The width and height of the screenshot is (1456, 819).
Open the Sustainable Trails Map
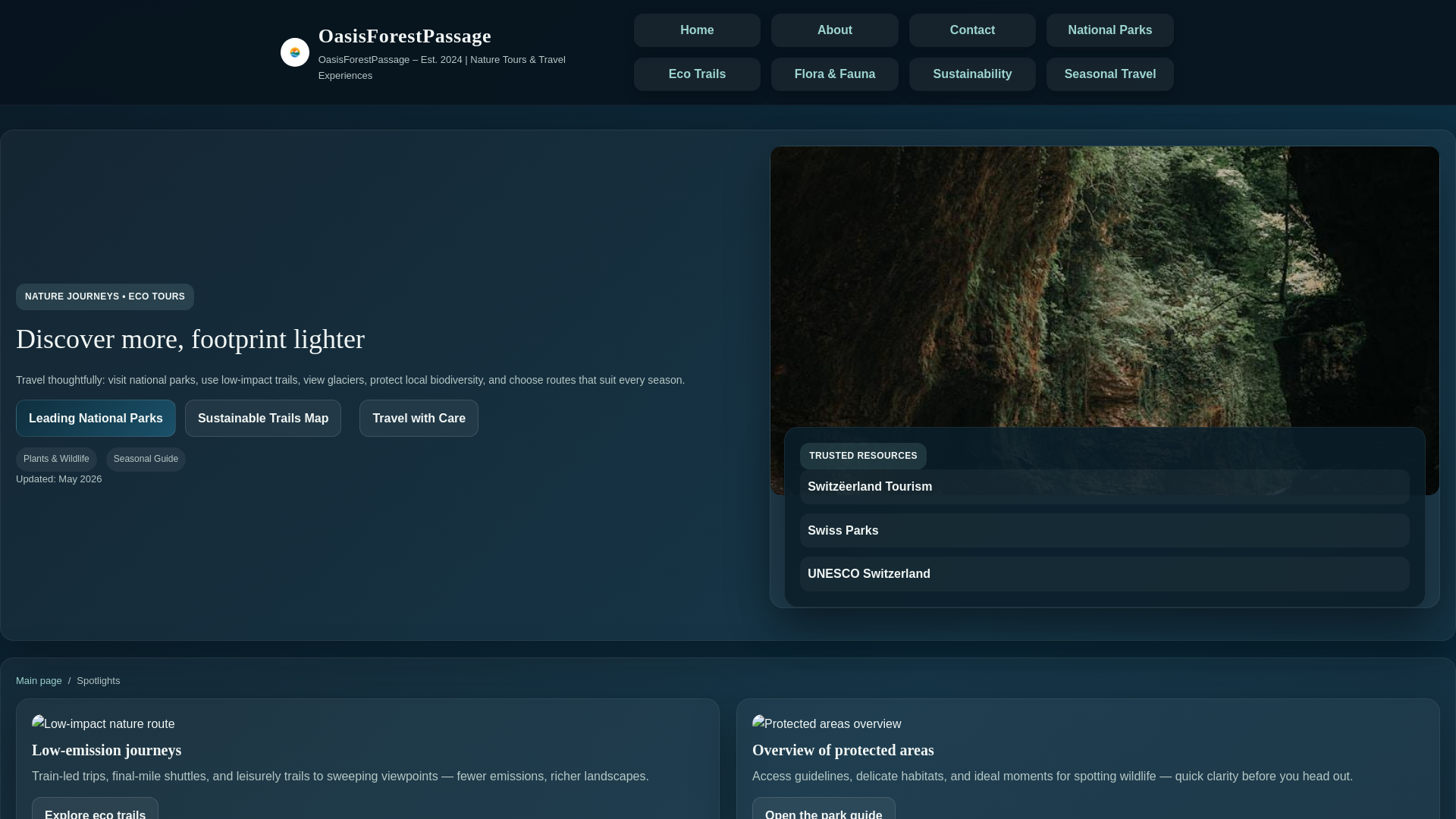(x=263, y=418)
